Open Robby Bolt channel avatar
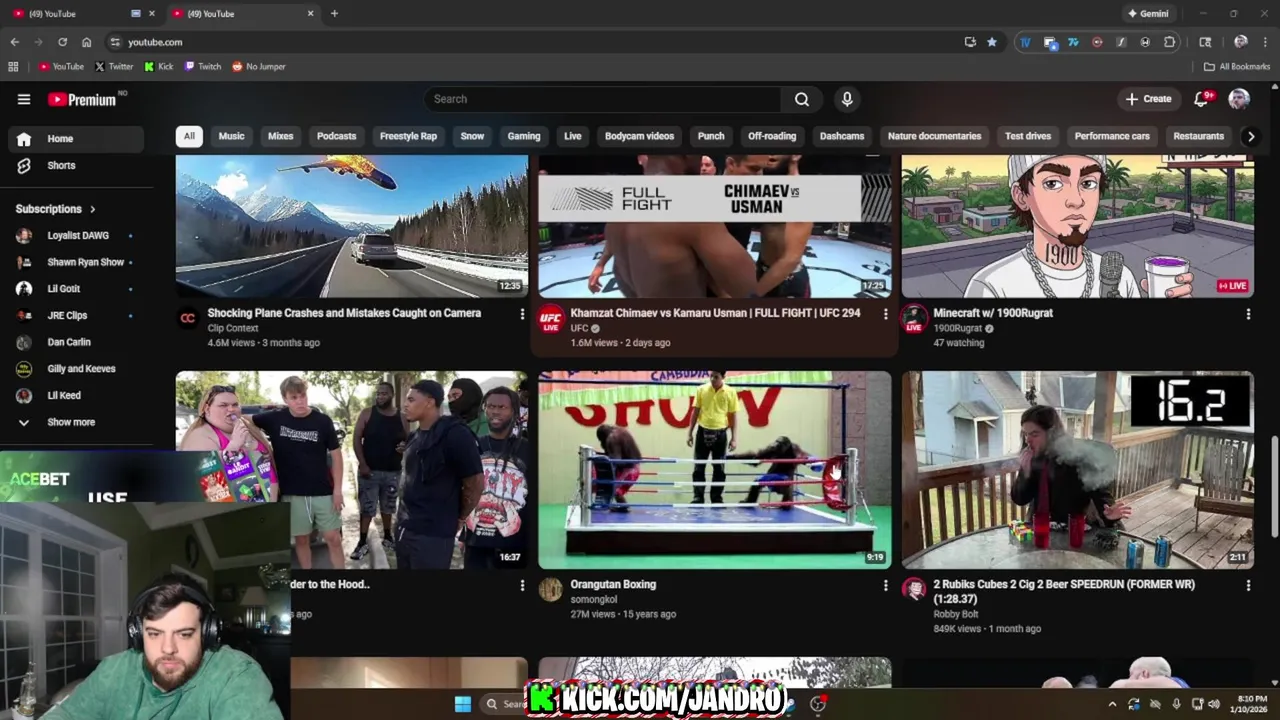1280x720 pixels. (x=913, y=590)
